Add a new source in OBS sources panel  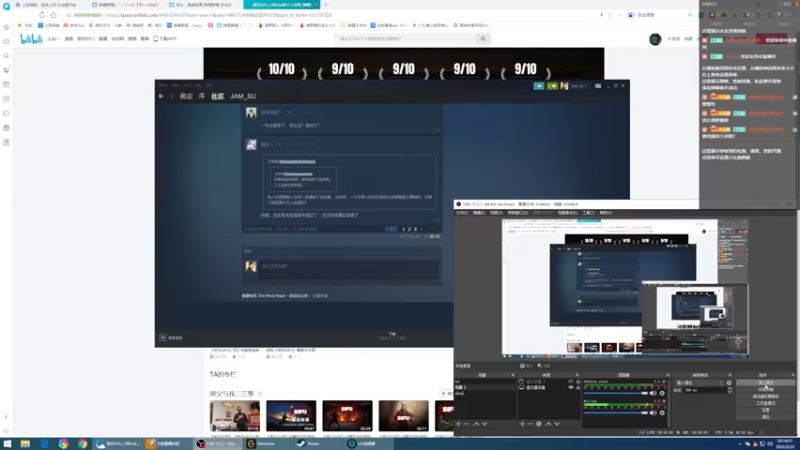coord(522,423)
